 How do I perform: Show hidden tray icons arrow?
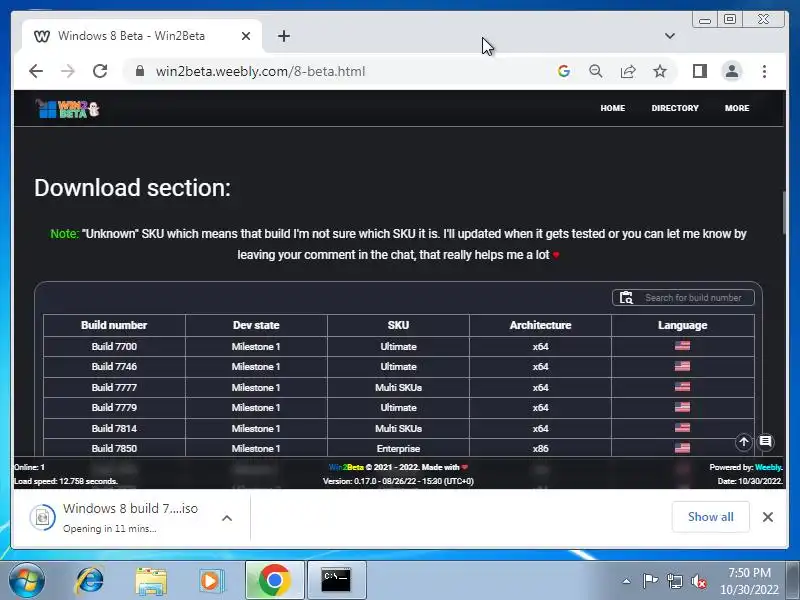point(626,581)
